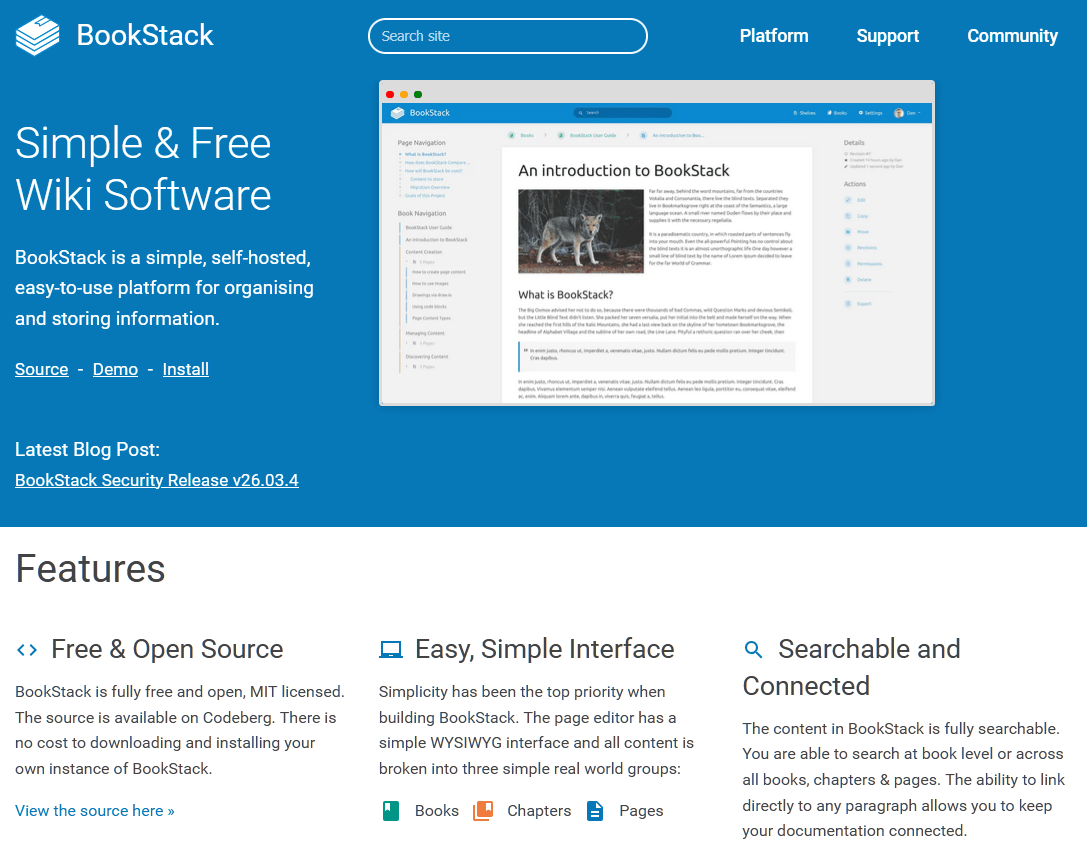Screen dimensions: 1087x860
Task: Follow 'View the source here' link
Action: click(x=95, y=811)
